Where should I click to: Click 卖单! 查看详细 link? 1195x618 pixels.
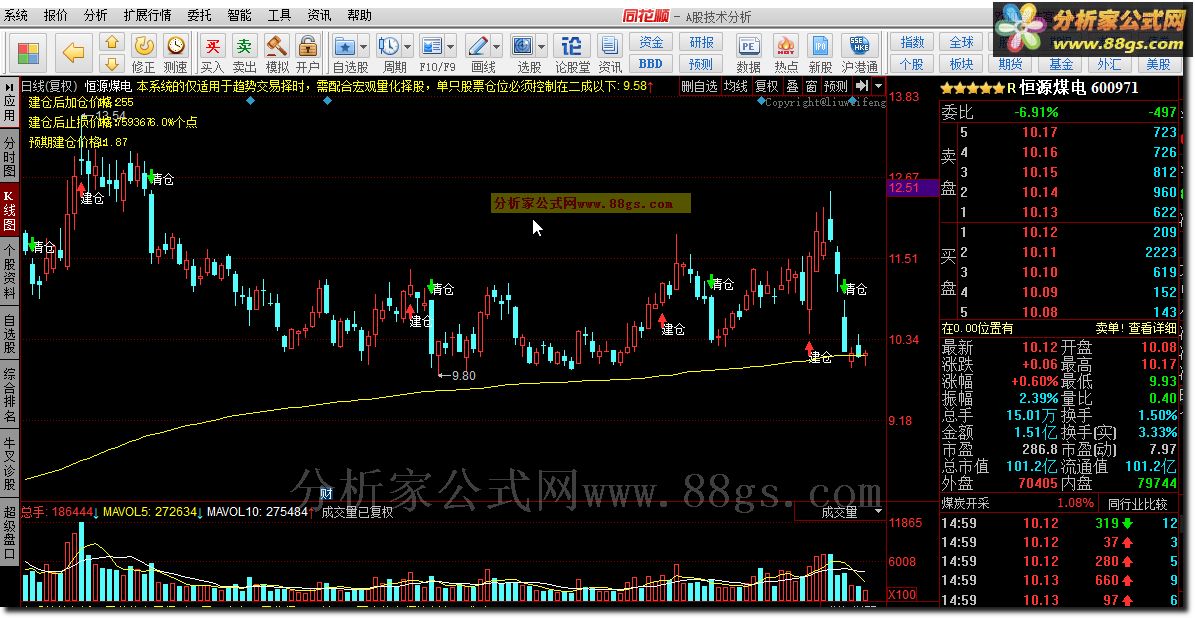click(x=1136, y=328)
